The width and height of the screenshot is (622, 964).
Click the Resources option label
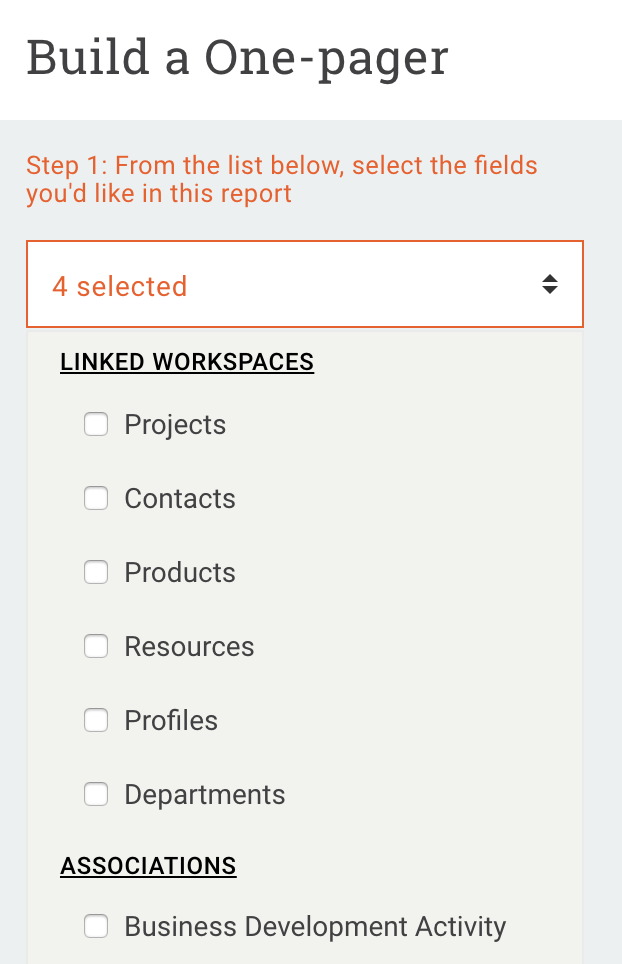(x=189, y=647)
